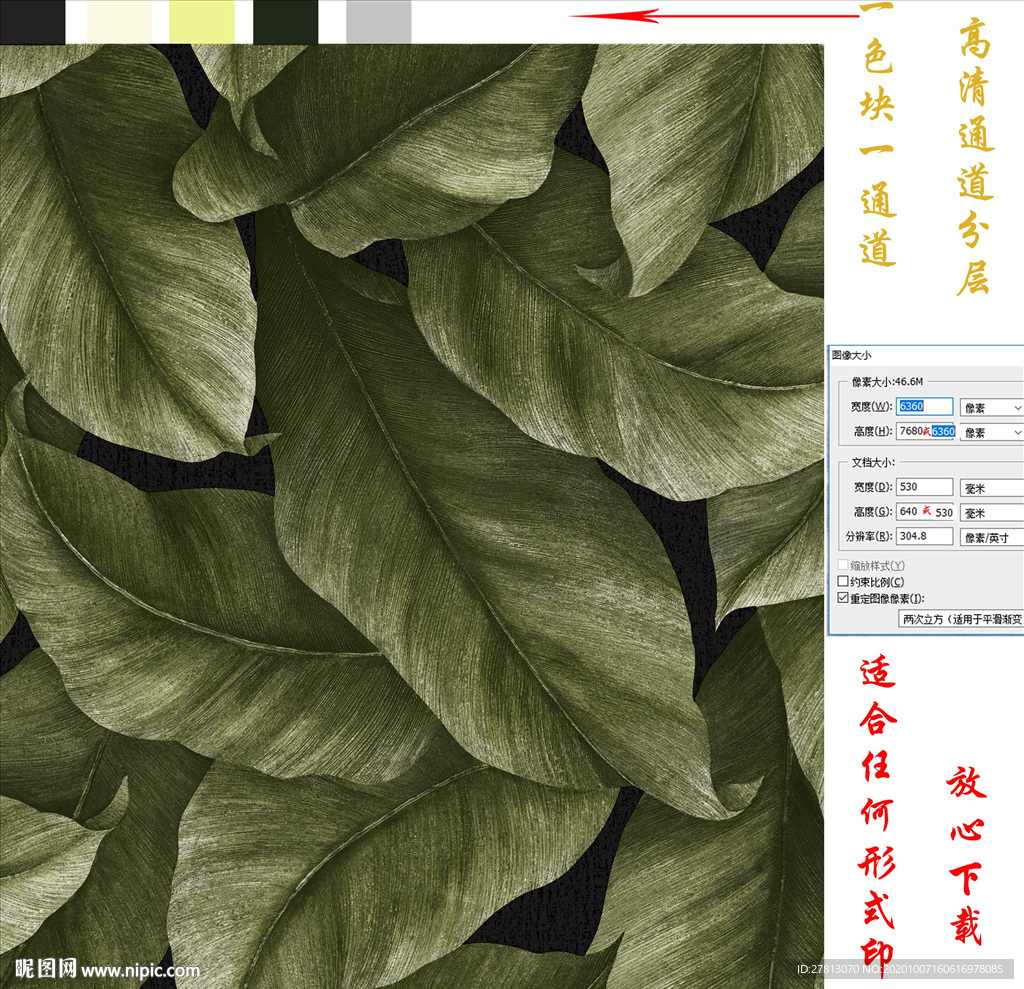
Task: Open the pixel width 像素 unit dropdown
Action: (991, 407)
